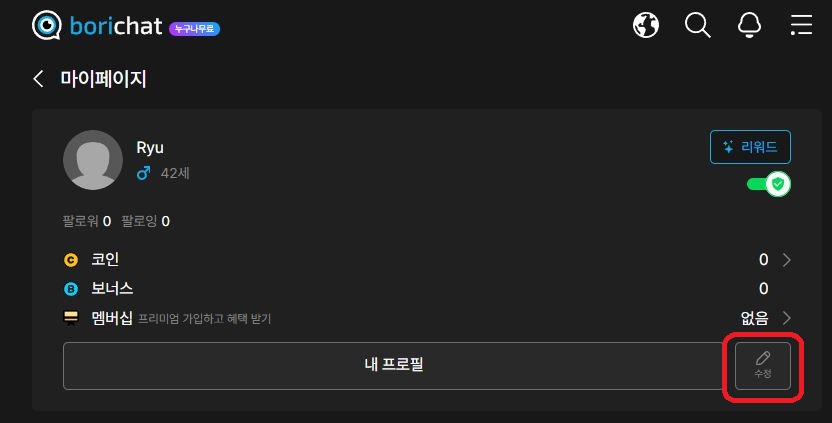The height and width of the screenshot is (423, 832).
Task: Expand the 코인 row chevron
Action: [x=786, y=260]
